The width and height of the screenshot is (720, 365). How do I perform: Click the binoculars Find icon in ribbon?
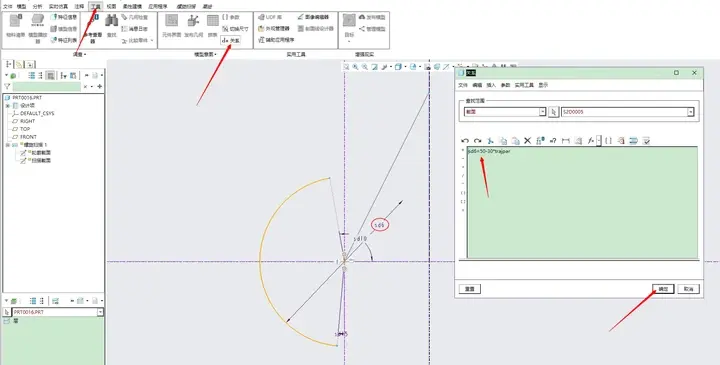pyautogui.click(x=112, y=21)
